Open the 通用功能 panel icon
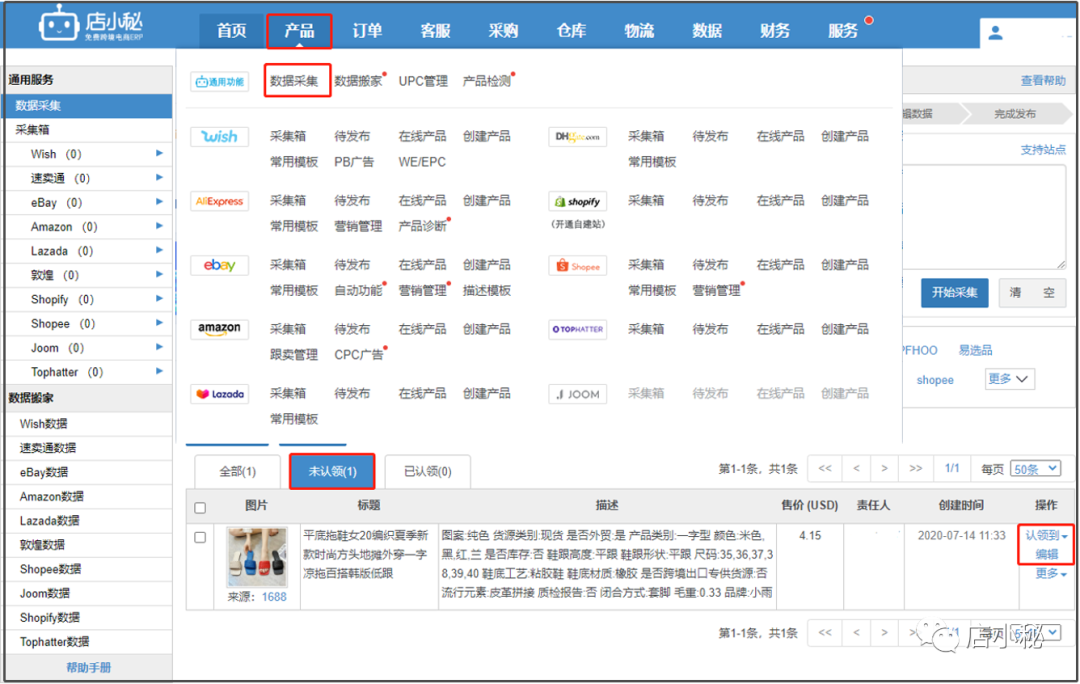The height and width of the screenshot is (684, 1080). (x=219, y=81)
